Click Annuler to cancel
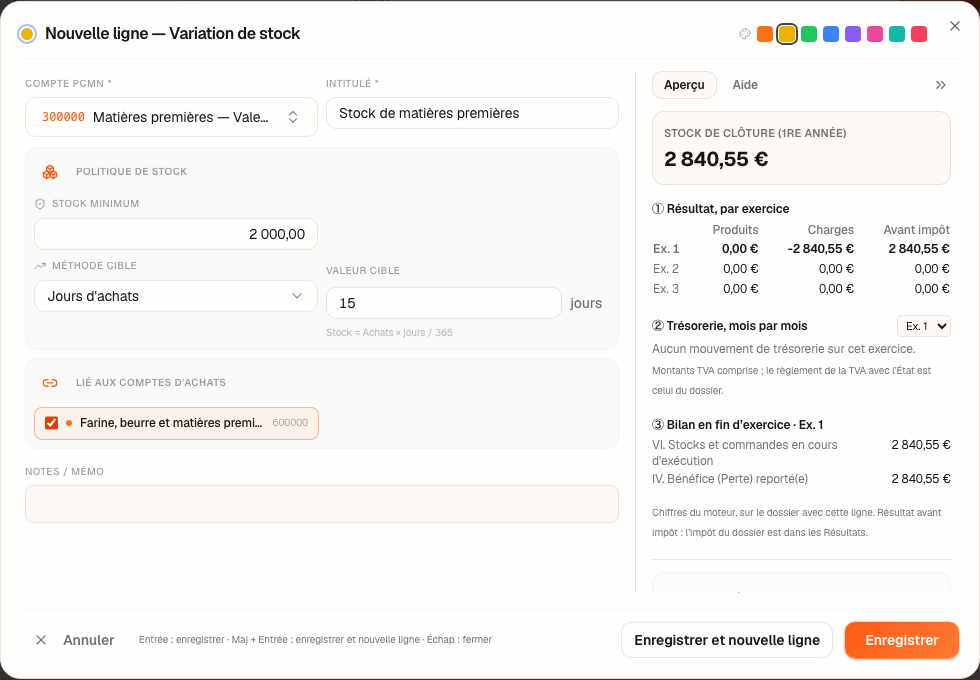 [89, 640]
